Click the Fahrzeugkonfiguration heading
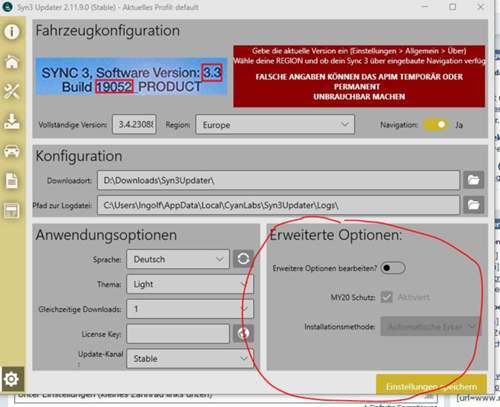Screen dimensions: 500x407 tap(108, 31)
